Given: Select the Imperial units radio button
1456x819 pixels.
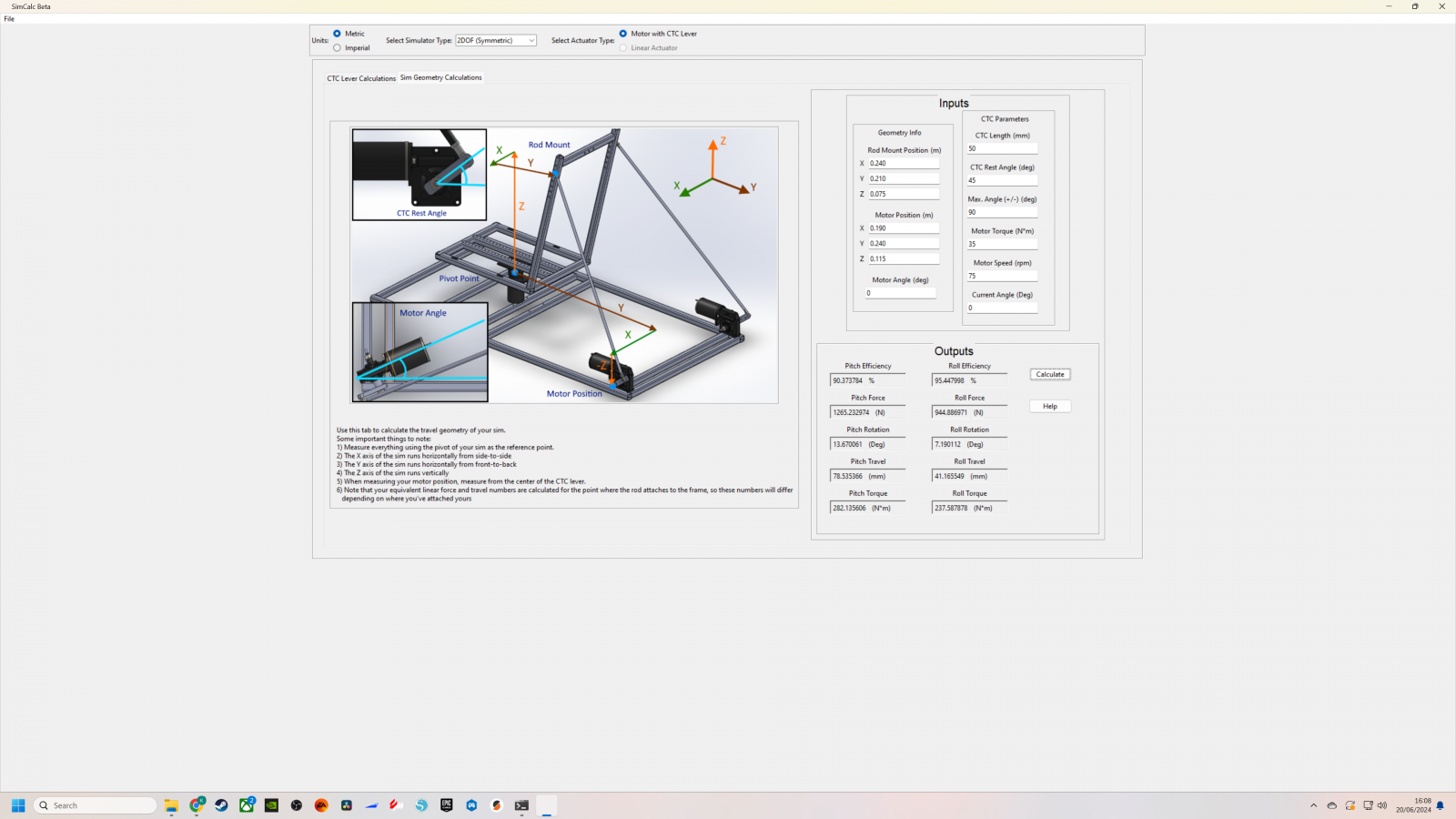Looking at the screenshot, I should (337, 48).
